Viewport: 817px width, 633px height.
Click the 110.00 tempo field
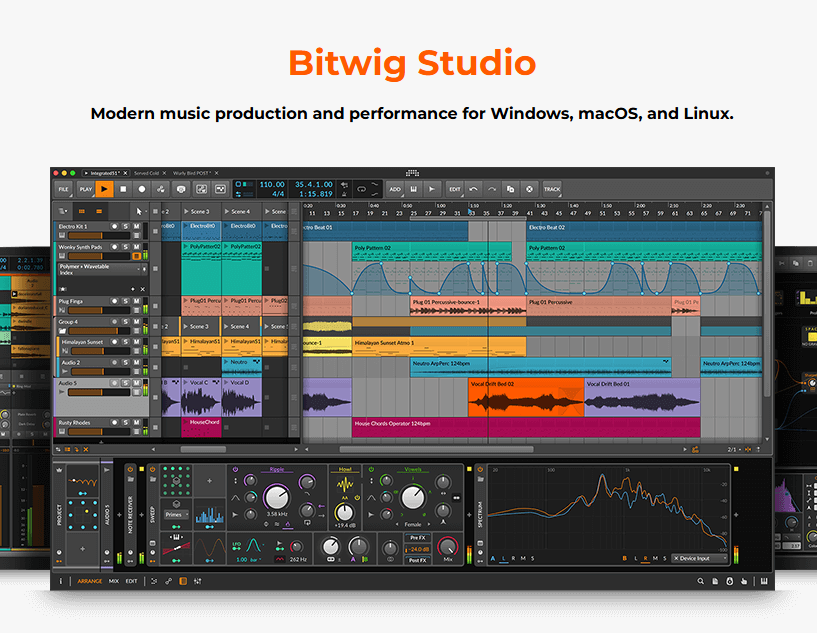272,184
